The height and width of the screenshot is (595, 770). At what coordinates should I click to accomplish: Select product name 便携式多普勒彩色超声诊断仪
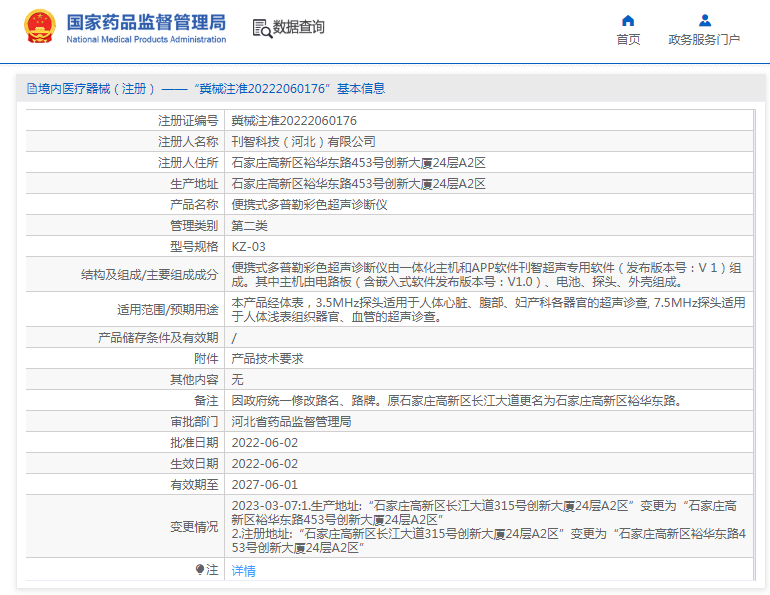pos(309,205)
